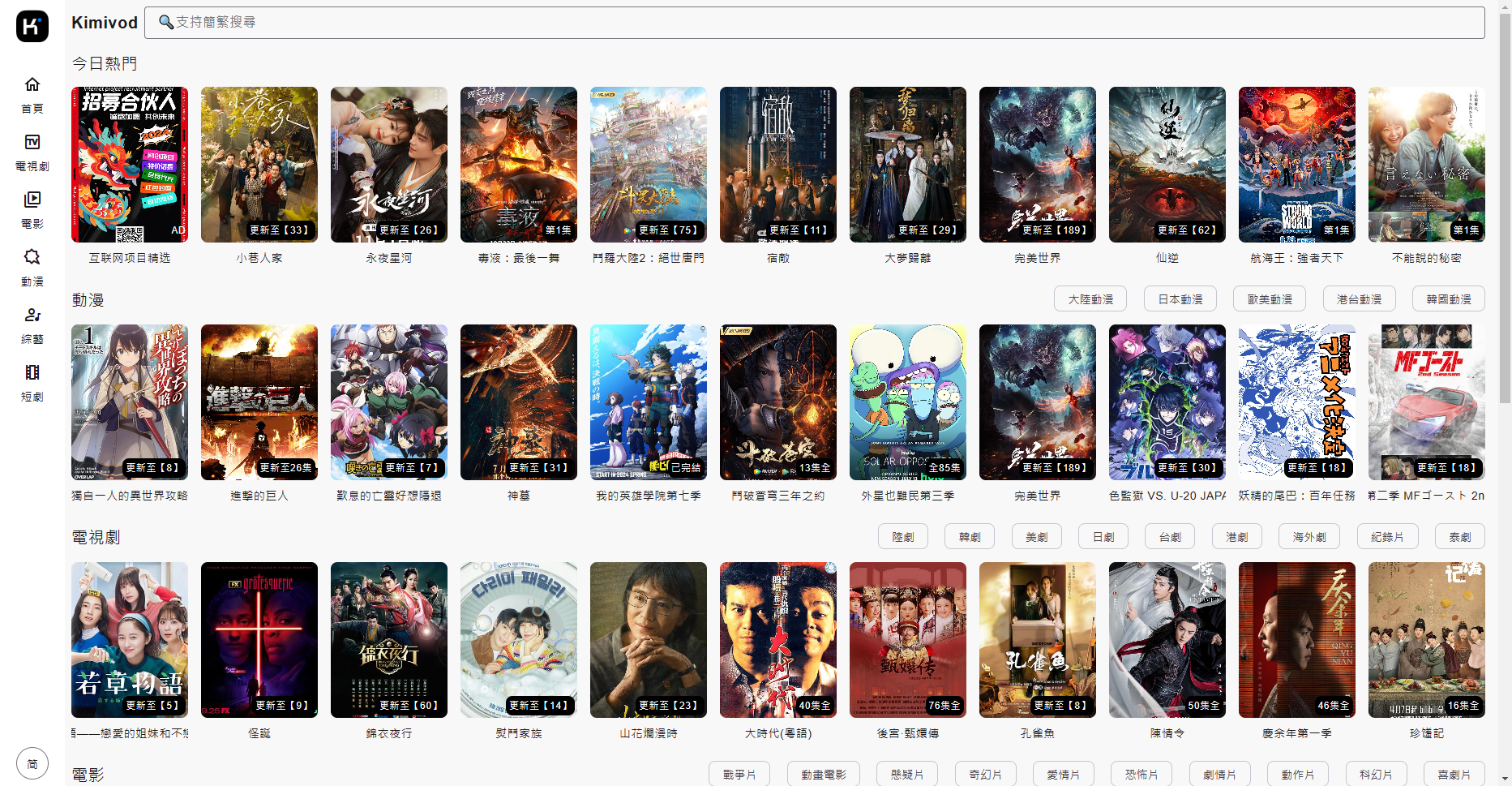
Task: Open 宿敵 poster thumbnail
Action: coord(778,165)
